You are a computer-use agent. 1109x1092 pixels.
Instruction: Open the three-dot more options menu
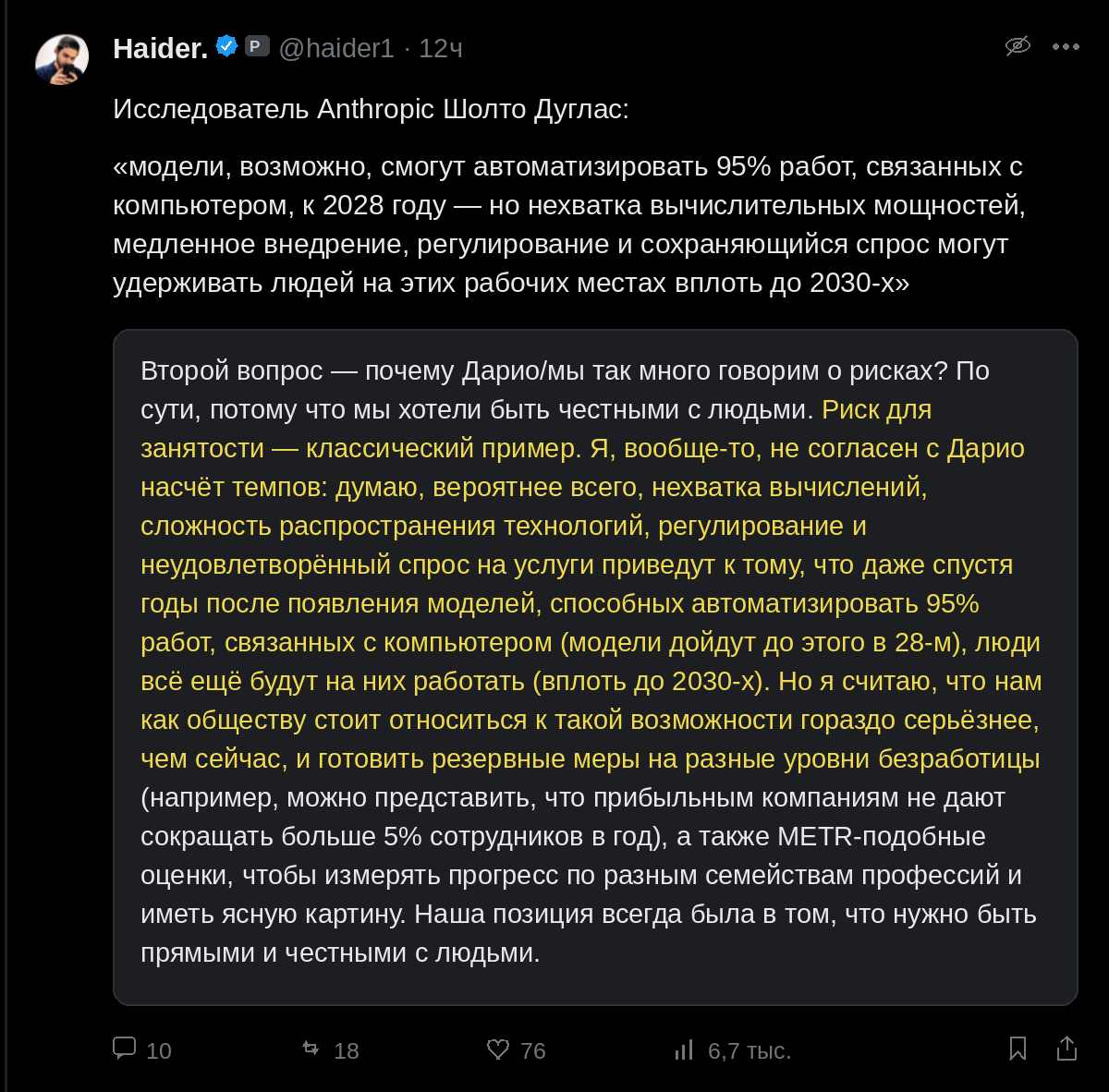click(1066, 46)
